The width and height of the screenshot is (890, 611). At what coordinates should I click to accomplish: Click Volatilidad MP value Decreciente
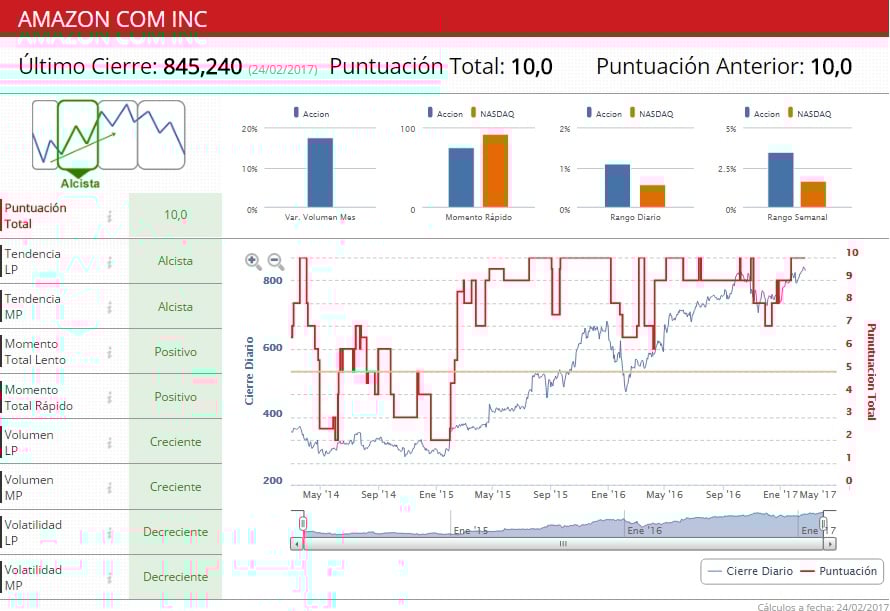(175, 577)
